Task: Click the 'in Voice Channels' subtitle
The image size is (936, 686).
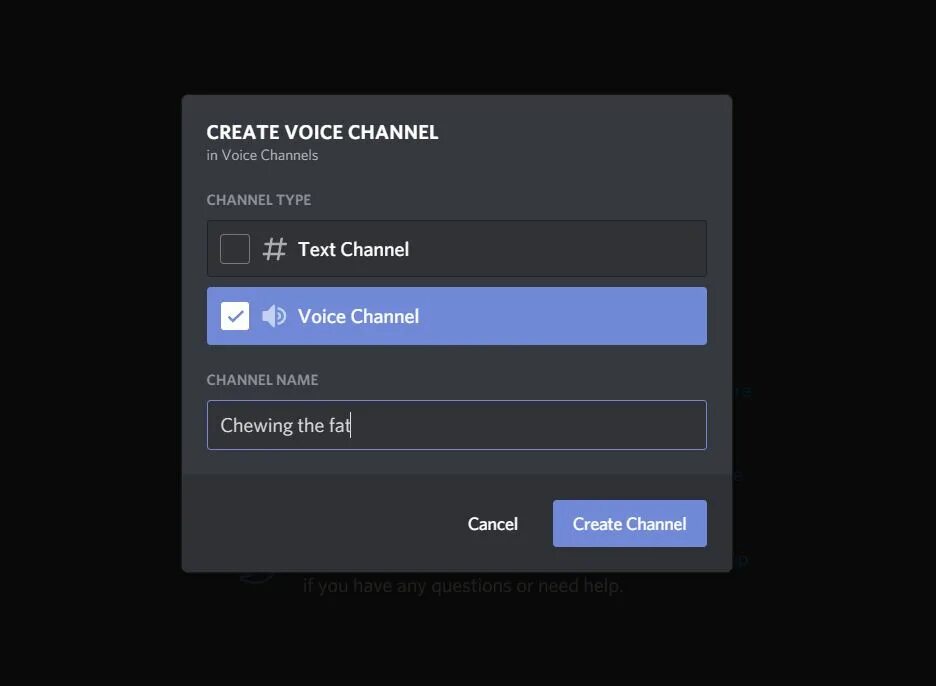Action: pos(262,155)
